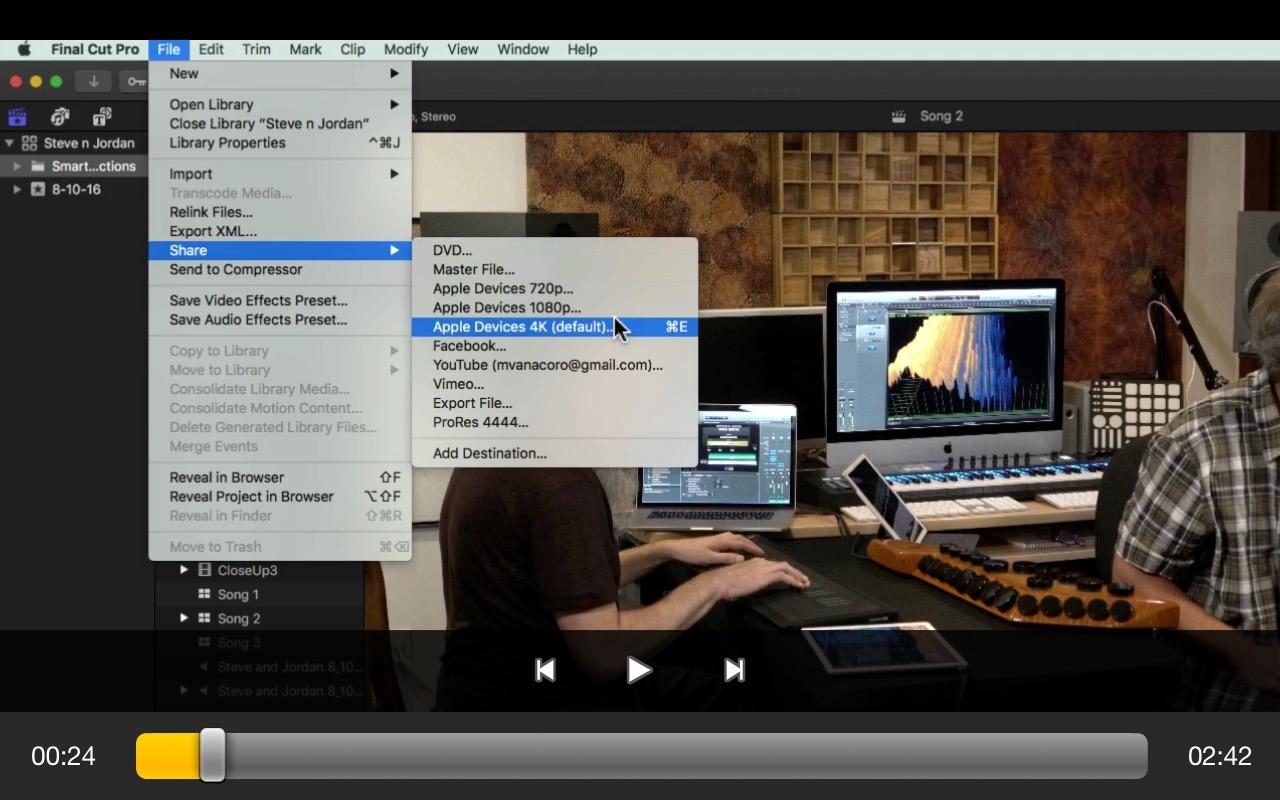Screen dimensions: 1280x800
Task: Open the Modify menu
Action: point(406,49)
